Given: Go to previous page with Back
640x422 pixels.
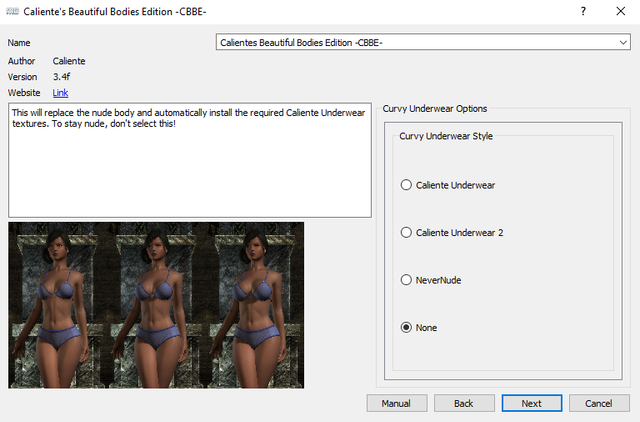Looking at the screenshot, I should pyautogui.click(x=464, y=403).
